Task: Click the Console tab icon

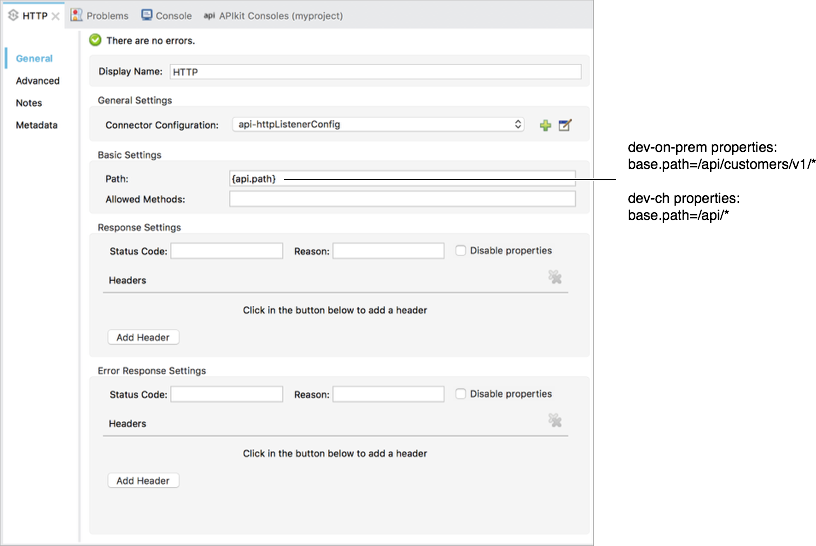Action: pos(147,16)
